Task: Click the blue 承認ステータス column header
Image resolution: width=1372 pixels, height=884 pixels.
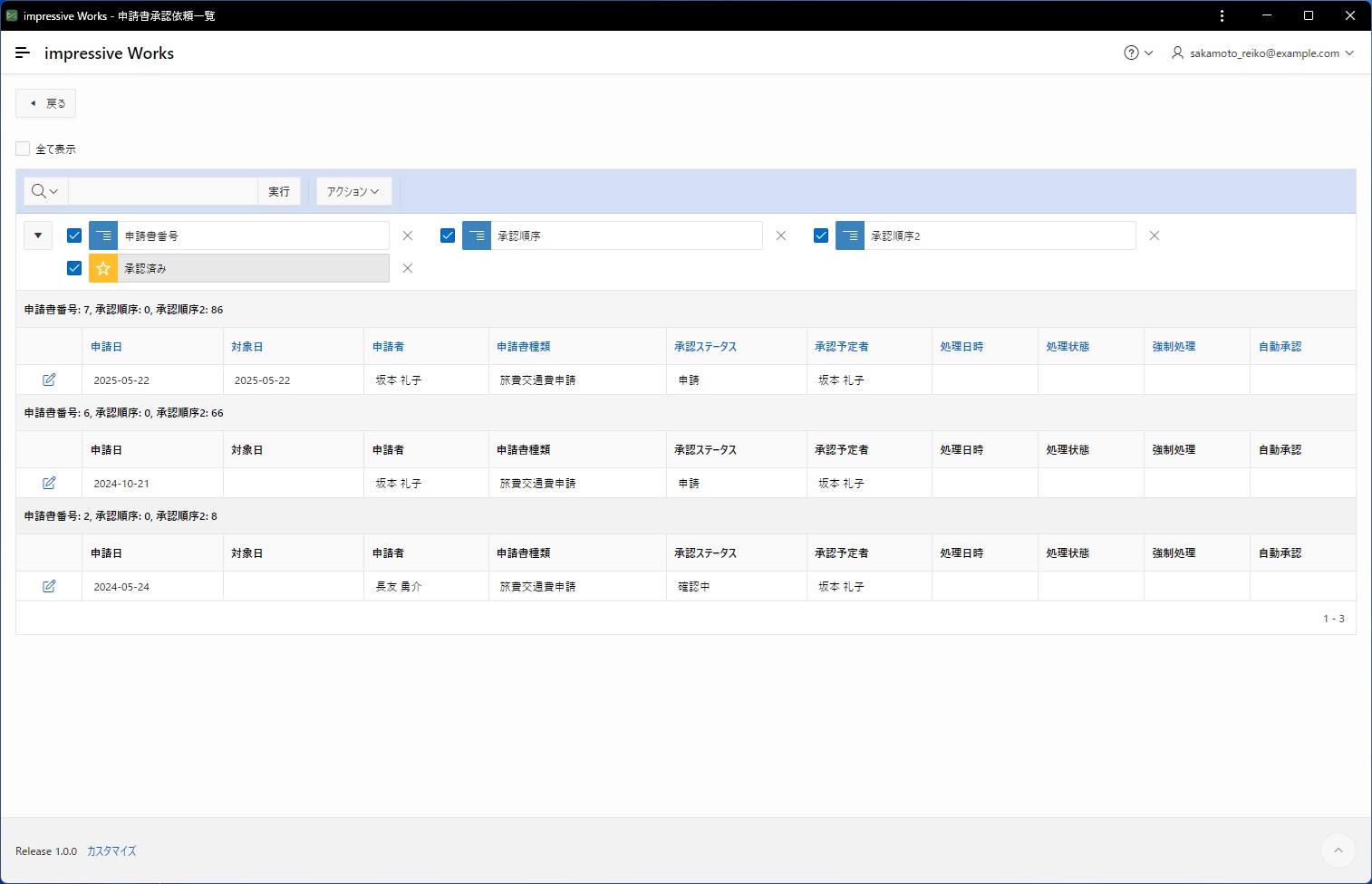Action: tap(705, 347)
